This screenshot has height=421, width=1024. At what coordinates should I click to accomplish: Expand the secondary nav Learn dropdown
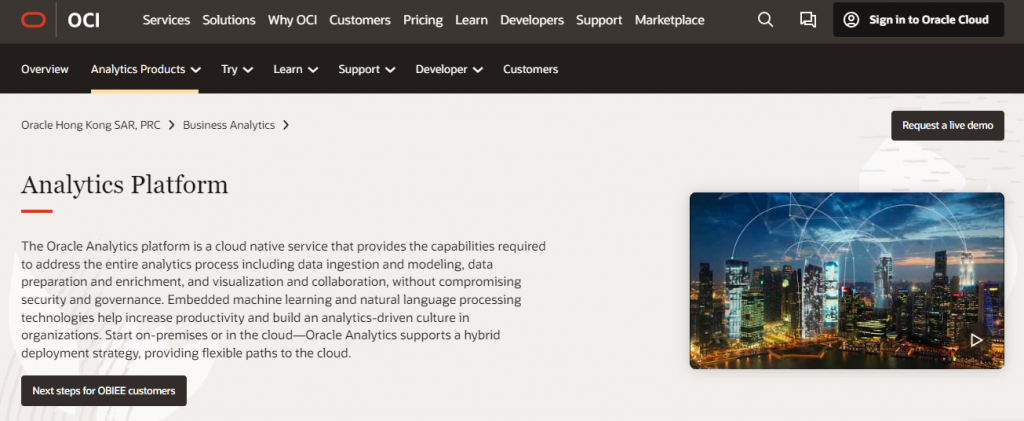coord(296,69)
